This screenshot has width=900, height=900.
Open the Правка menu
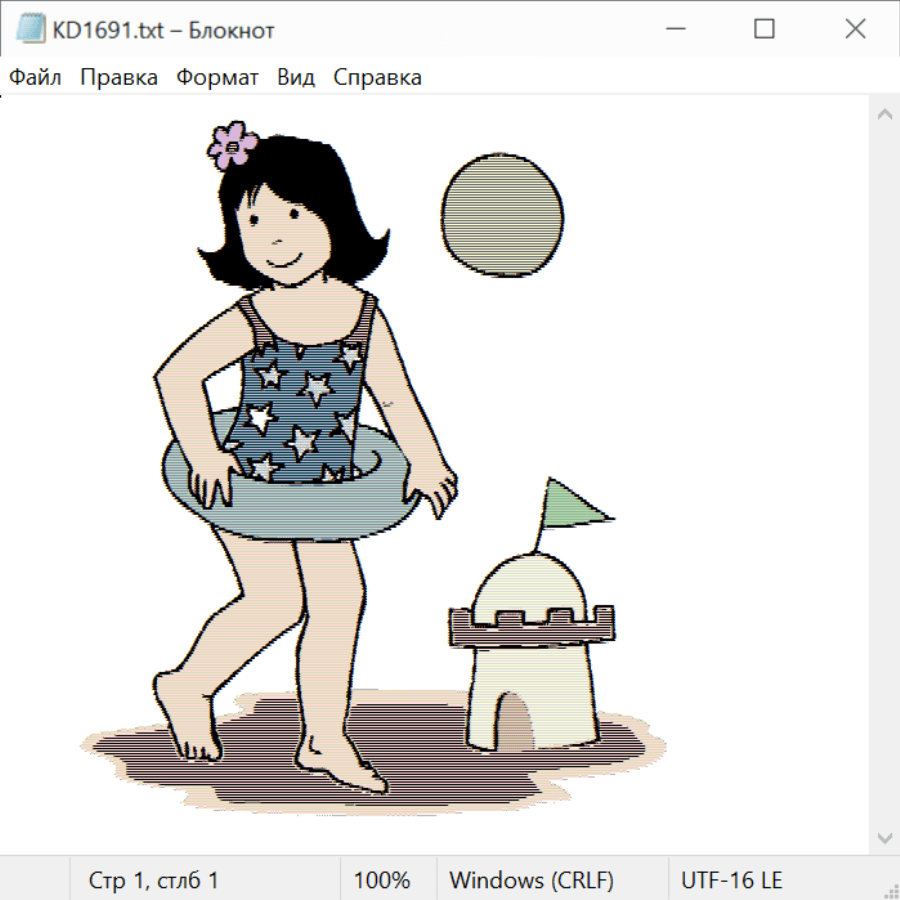[119, 78]
